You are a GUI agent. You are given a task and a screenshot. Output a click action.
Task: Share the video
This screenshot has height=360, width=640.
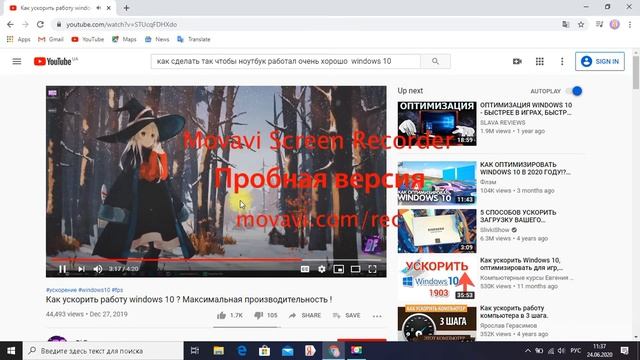click(x=304, y=315)
